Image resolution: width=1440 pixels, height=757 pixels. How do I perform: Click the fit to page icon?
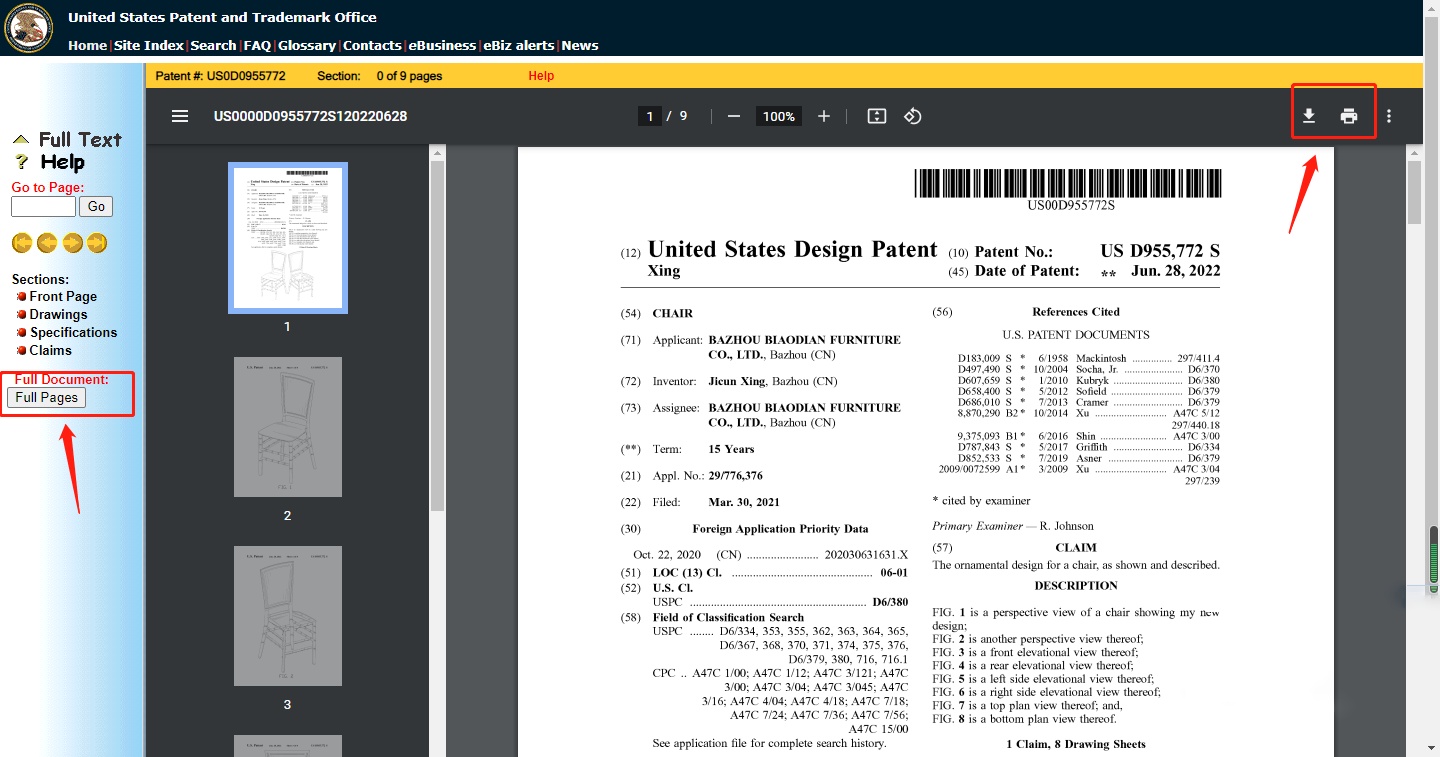[877, 116]
